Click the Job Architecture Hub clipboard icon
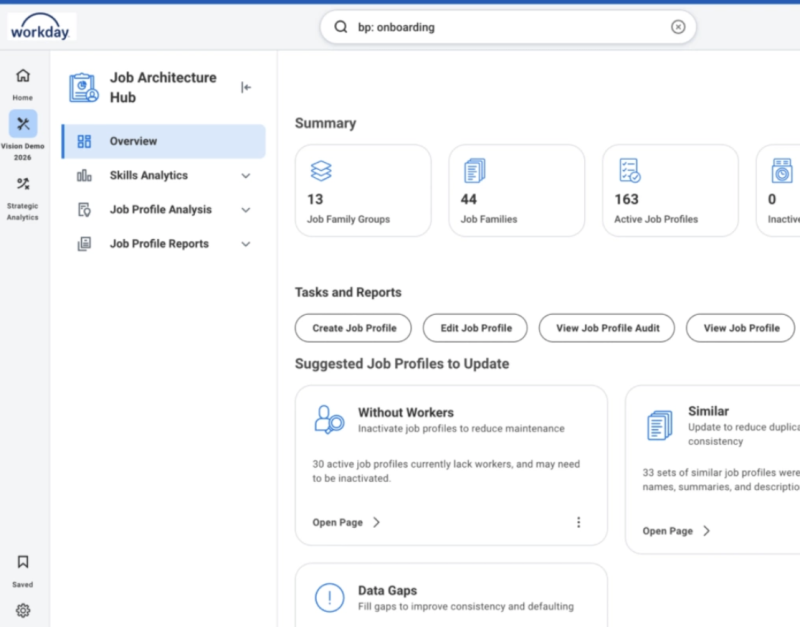Image resolution: width=800 pixels, height=627 pixels. tap(84, 87)
